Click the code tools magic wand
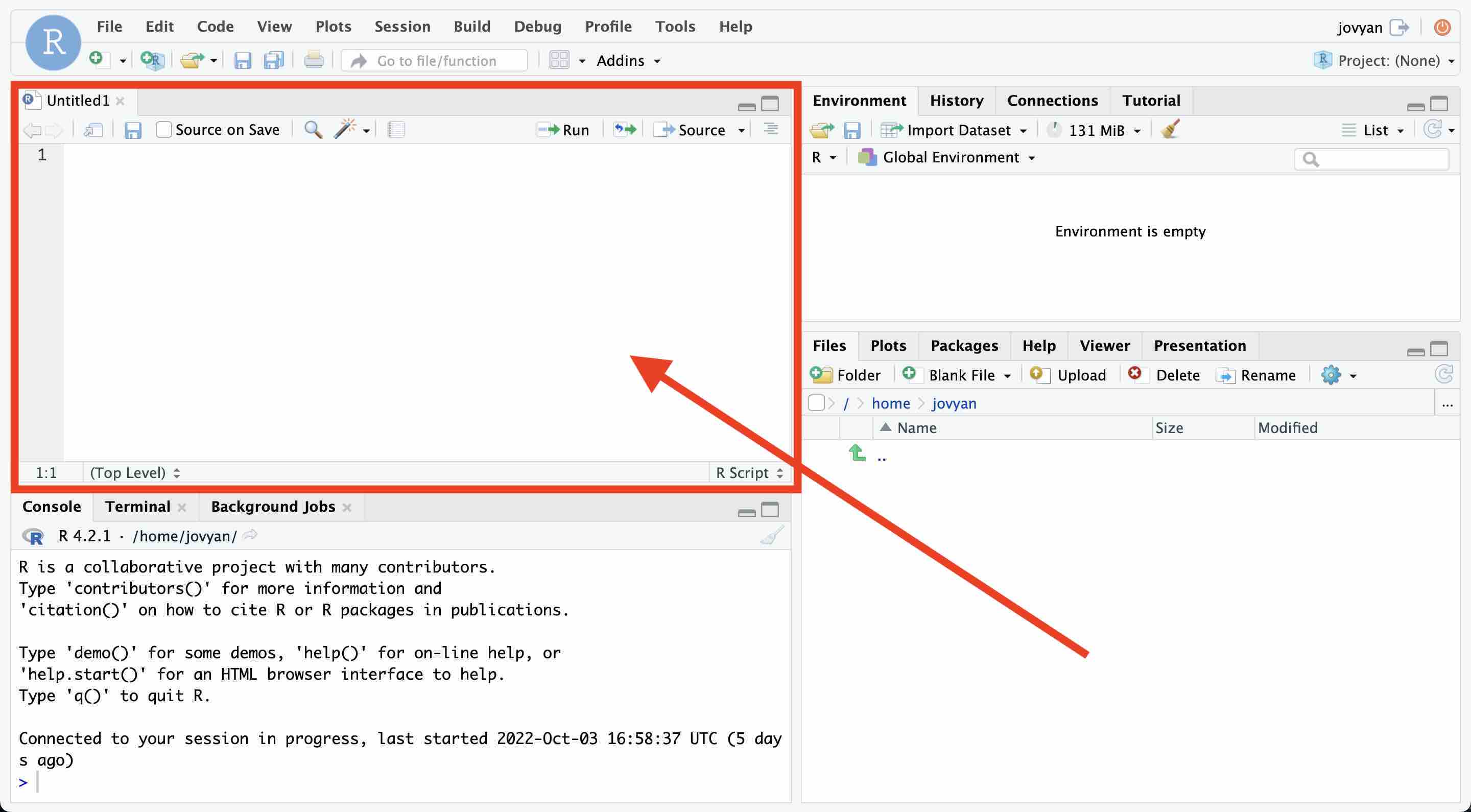This screenshot has width=1471, height=812. (x=345, y=130)
